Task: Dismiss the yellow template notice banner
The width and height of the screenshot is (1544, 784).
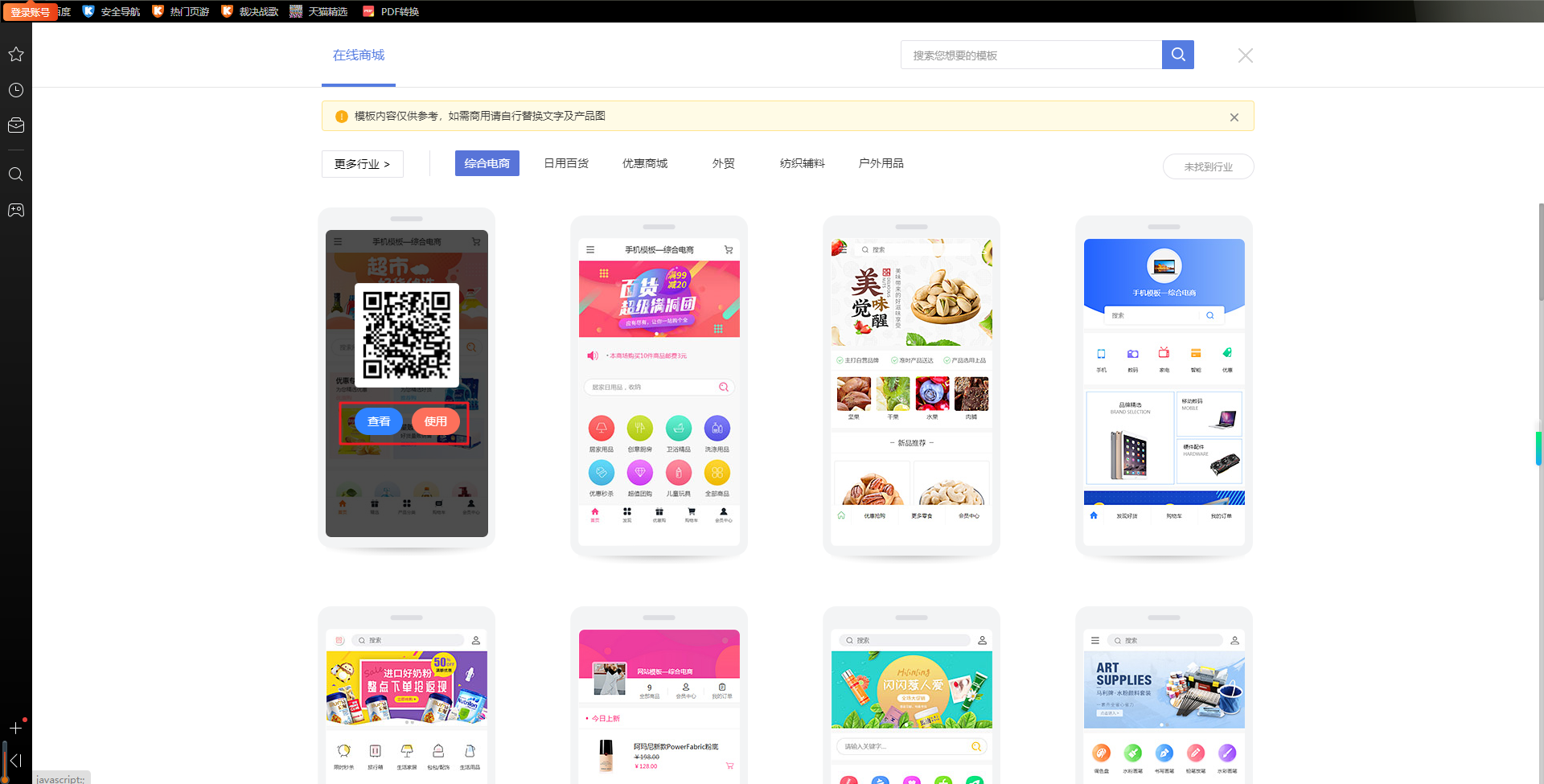Action: [x=1234, y=117]
